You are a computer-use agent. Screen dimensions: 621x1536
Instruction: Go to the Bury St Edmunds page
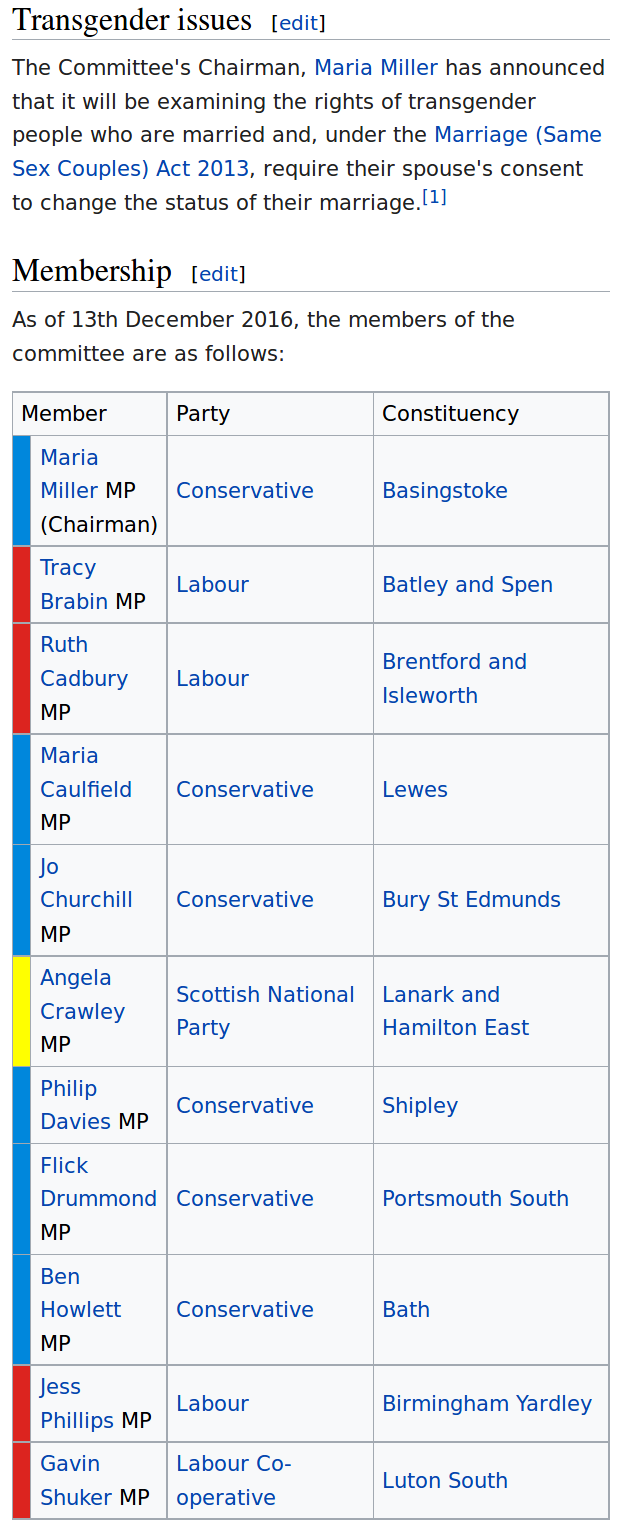pyautogui.click(x=471, y=900)
